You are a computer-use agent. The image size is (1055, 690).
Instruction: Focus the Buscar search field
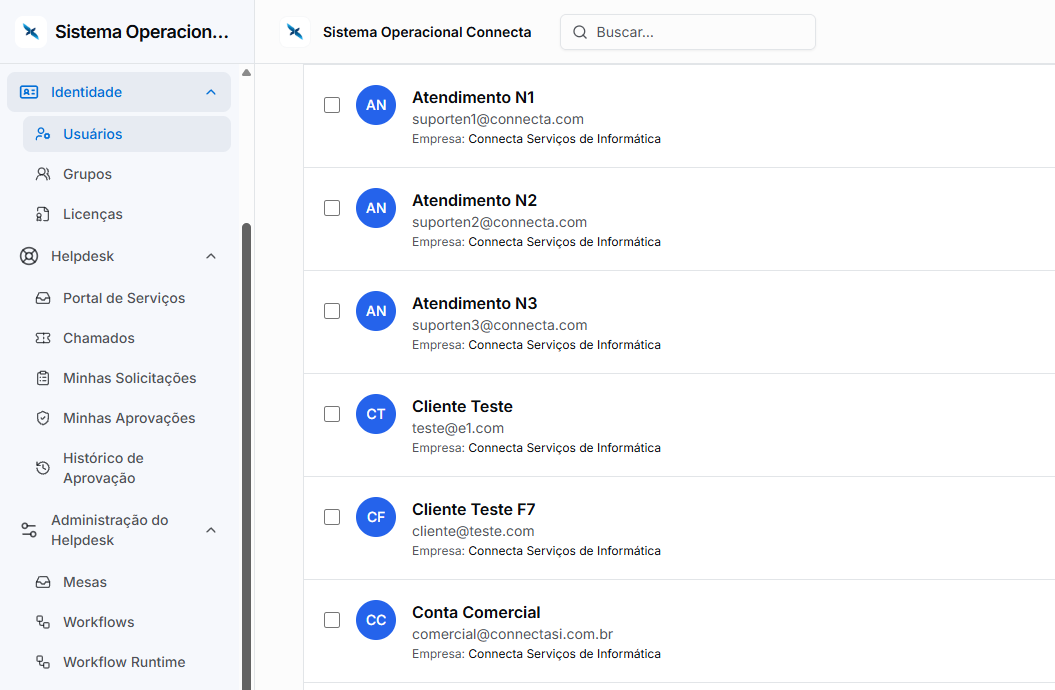(x=688, y=32)
